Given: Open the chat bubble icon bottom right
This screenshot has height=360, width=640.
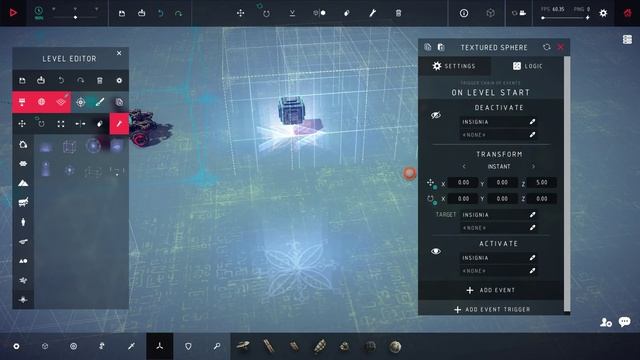Looking at the screenshot, I should point(624,322).
